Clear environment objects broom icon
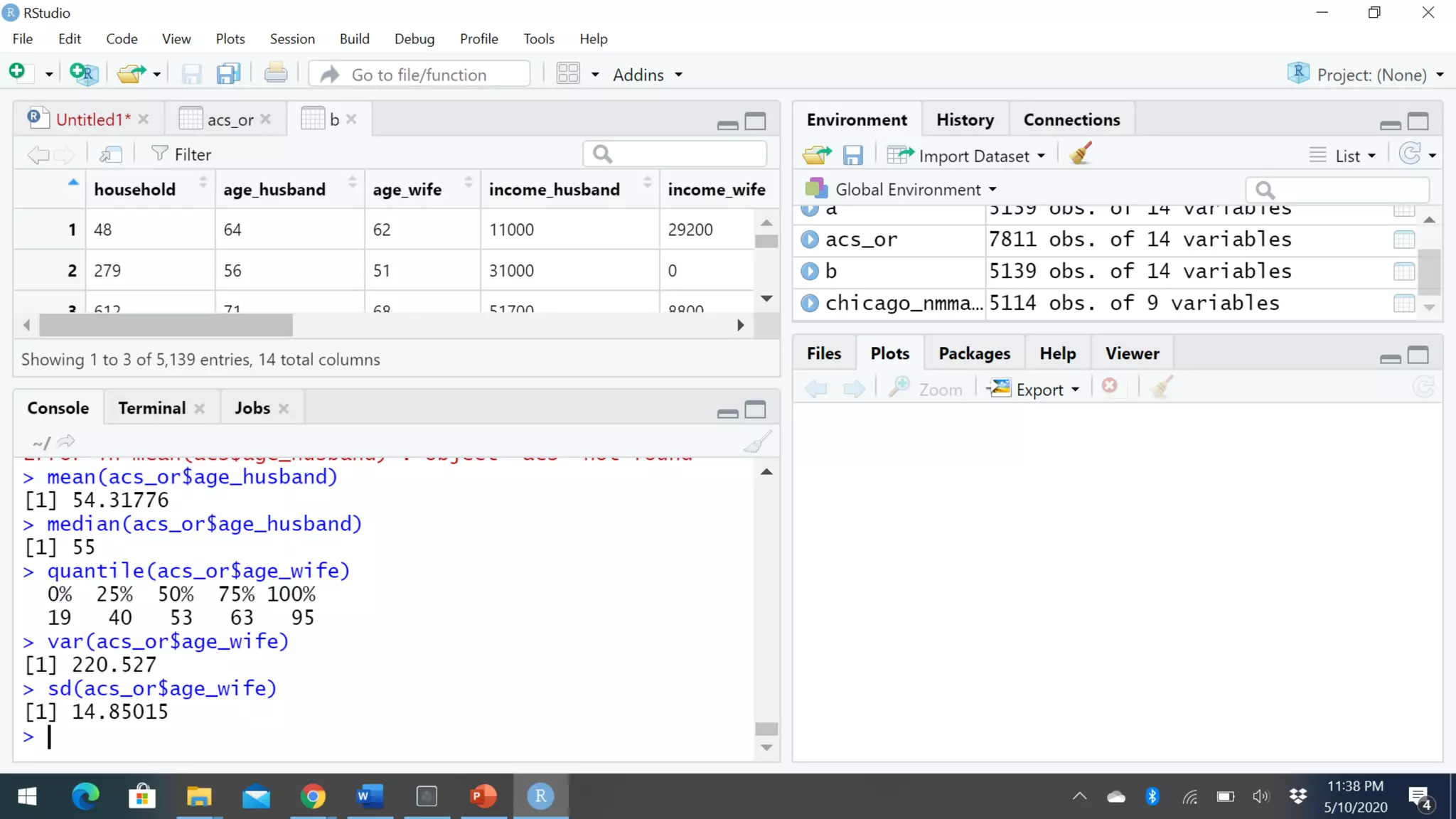Viewport: 1456px width, 819px height. click(x=1081, y=154)
